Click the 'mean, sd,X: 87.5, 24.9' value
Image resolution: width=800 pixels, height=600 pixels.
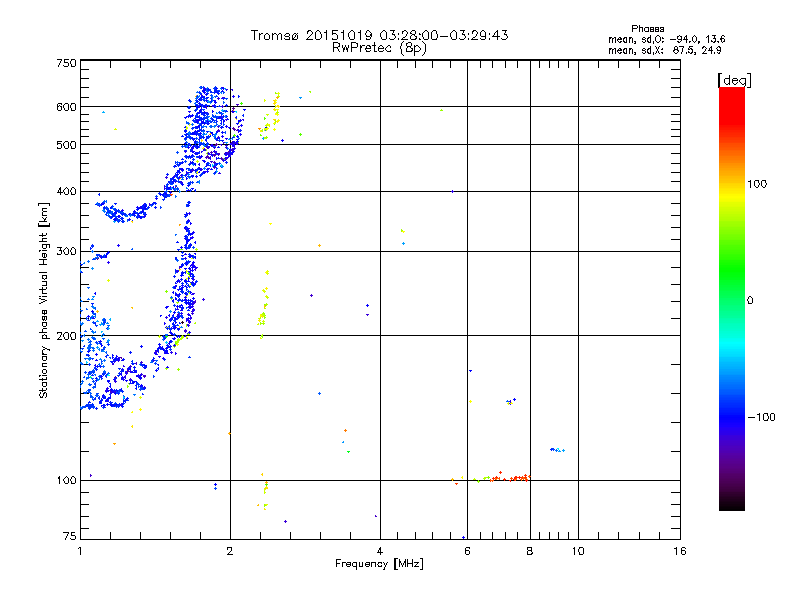pyautogui.click(x=664, y=50)
